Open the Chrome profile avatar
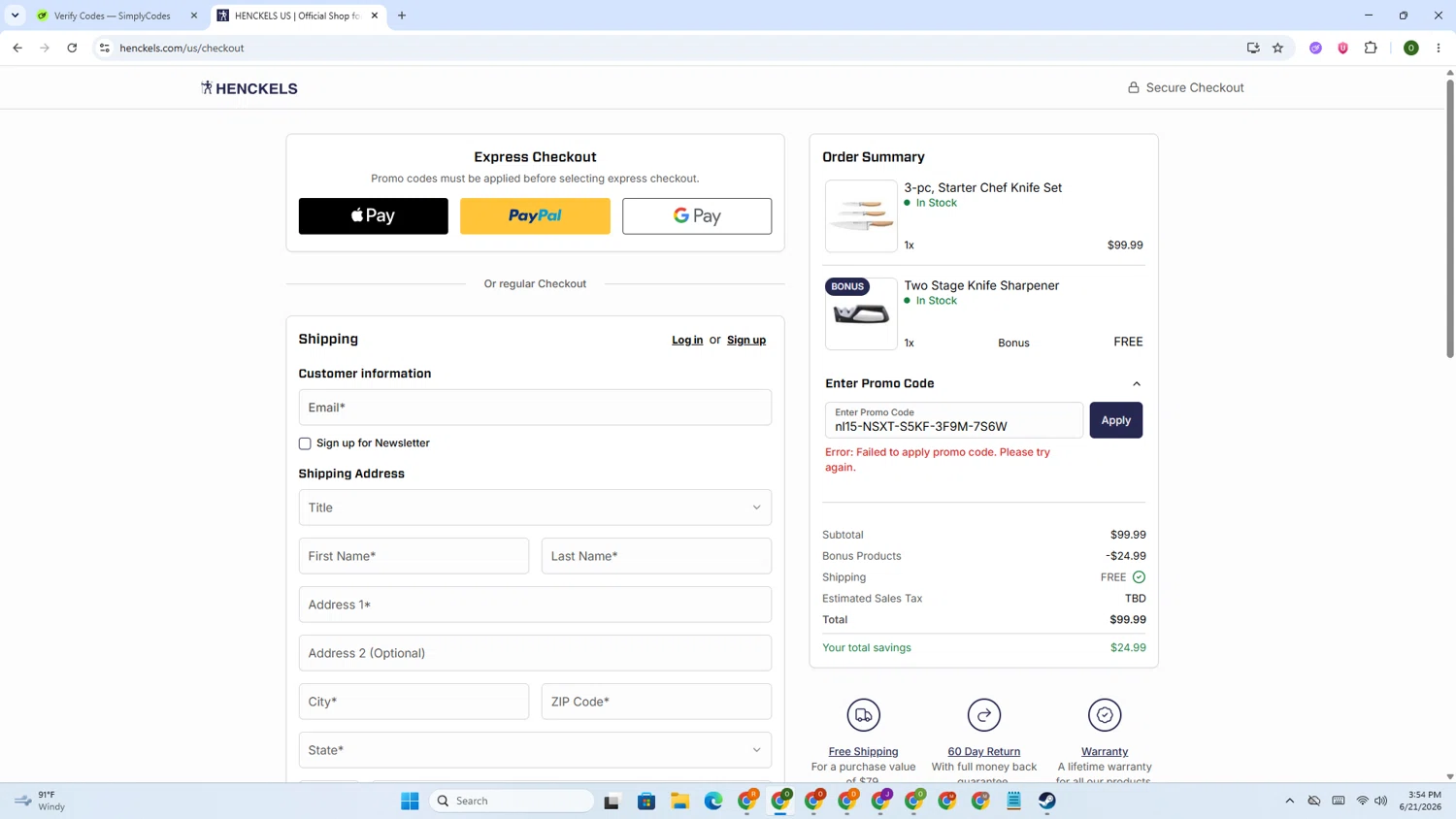1456x819 pixels. coord(1411,48)
